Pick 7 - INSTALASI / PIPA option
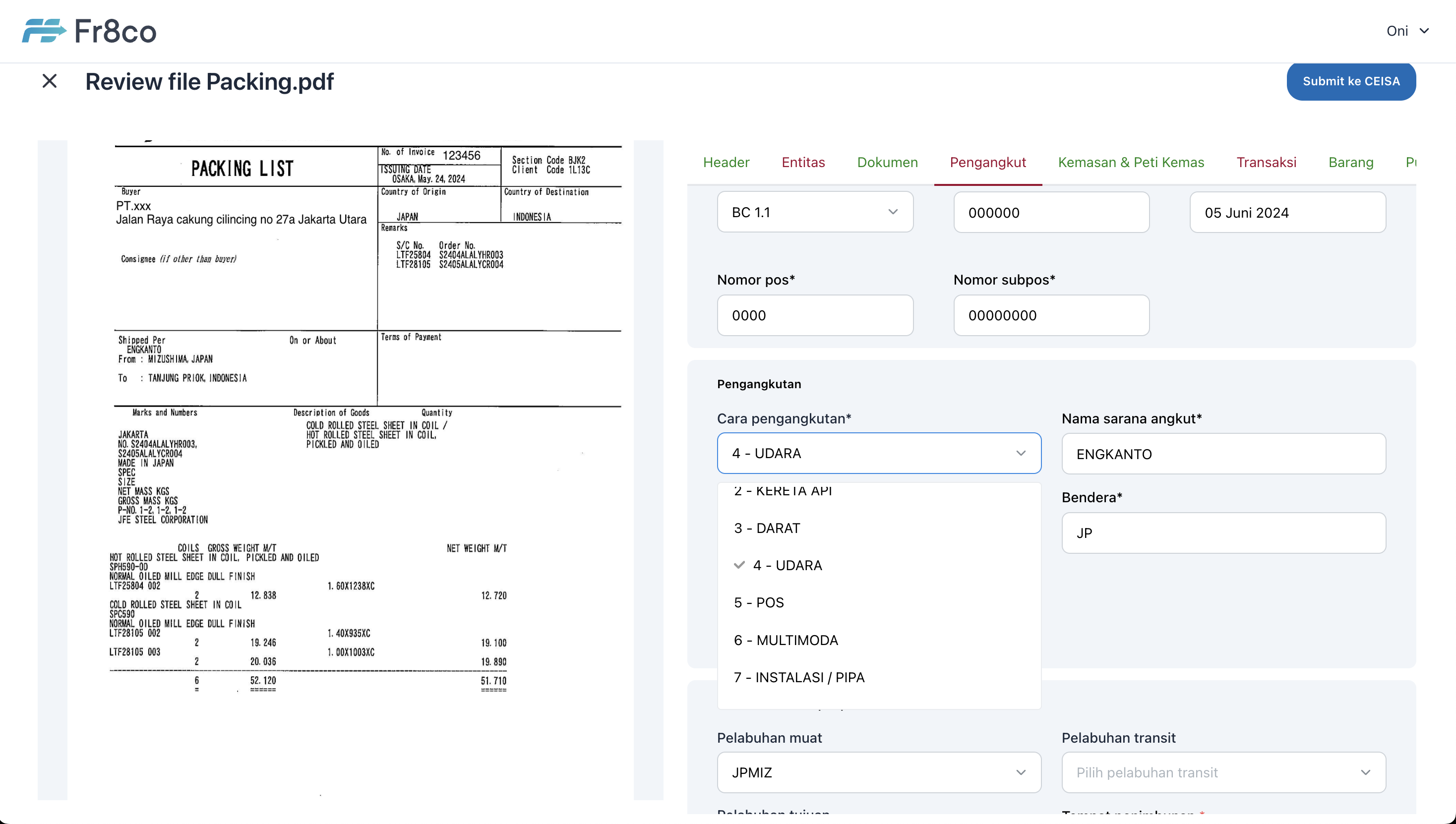 click(799, 677)
